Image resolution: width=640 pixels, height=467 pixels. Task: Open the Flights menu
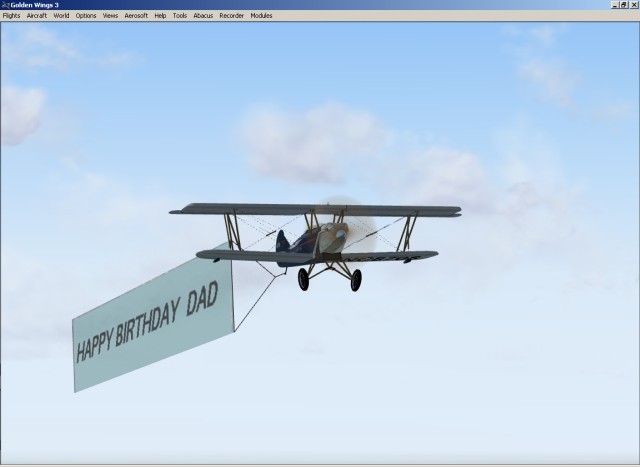11,16
